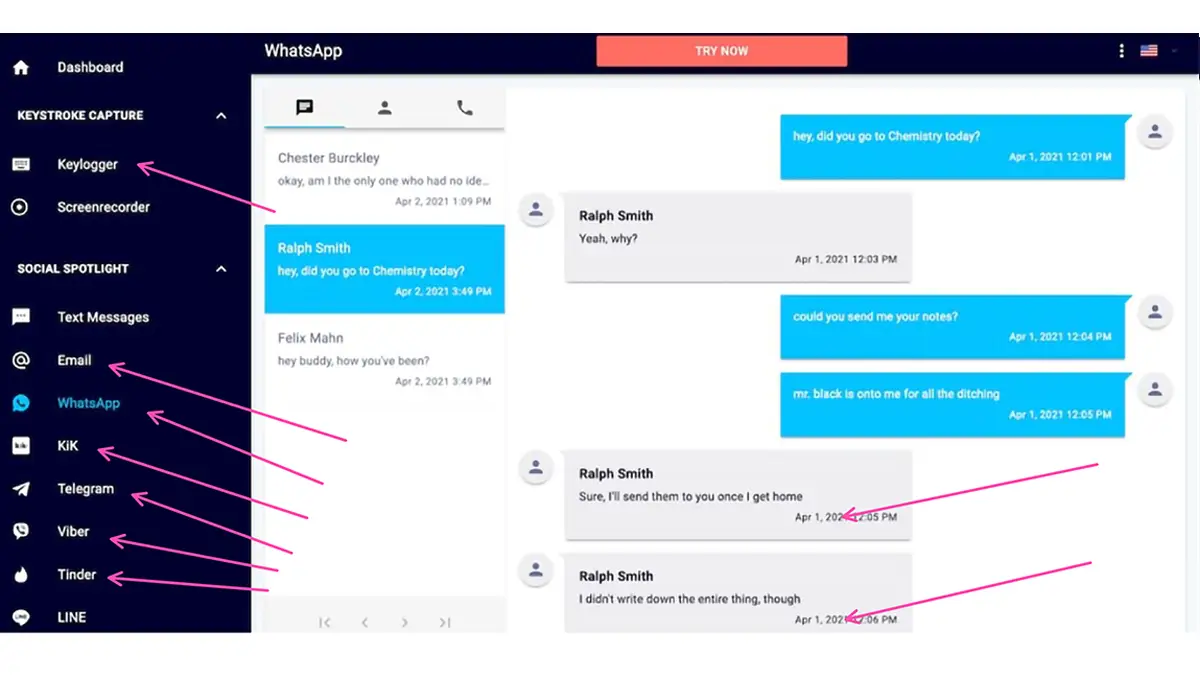Go to previous page of conversations
The image size is (1200, 675).
click(x=365, y=623)
